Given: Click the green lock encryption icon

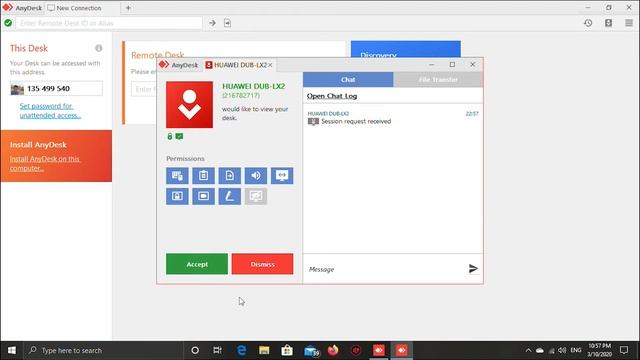Looking at the screenshot, I should pos(170,136).
